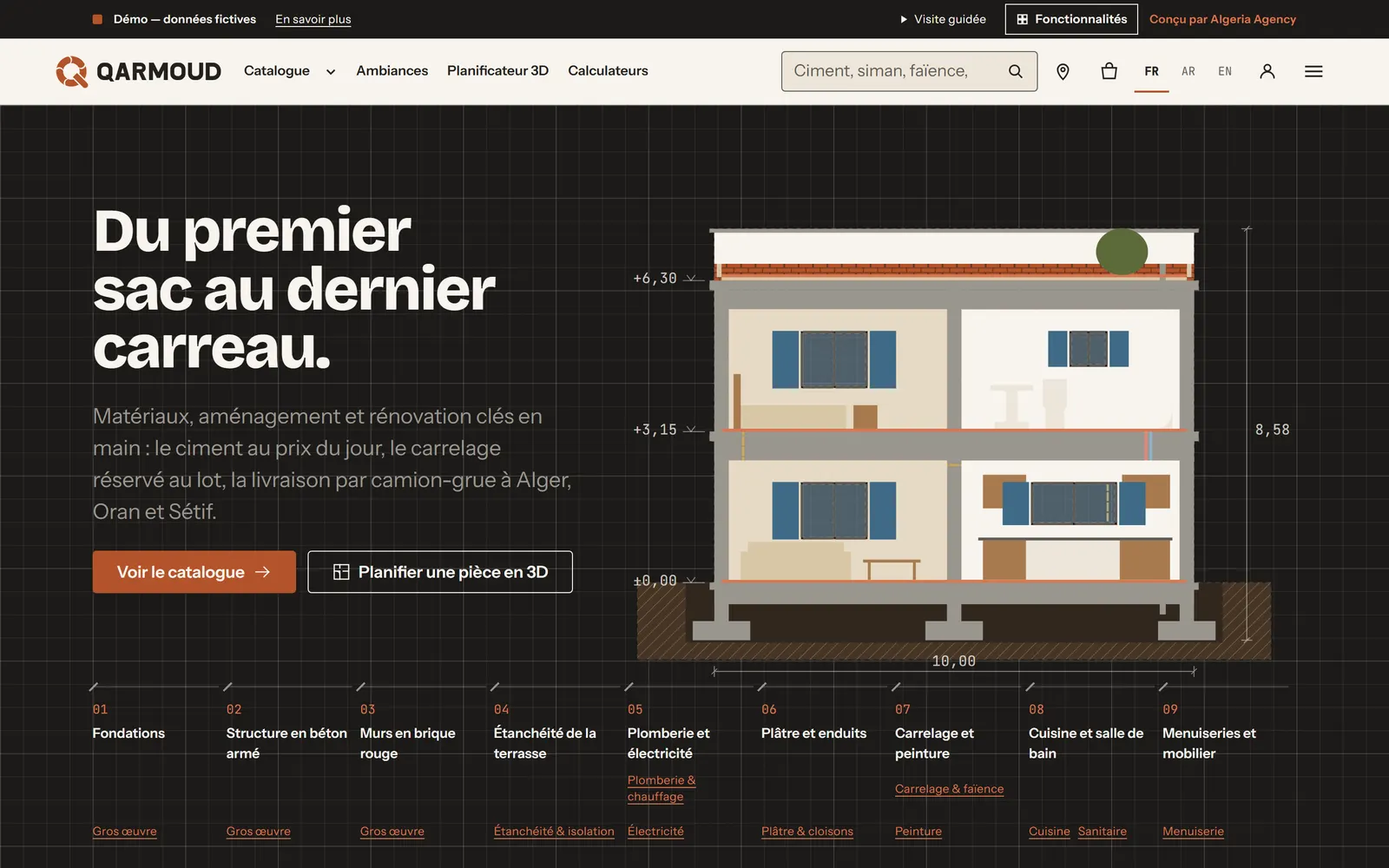Screen dimensions: 1389x868
Task: Click Planifier une pièce en 3D button
Action: (440, 572)
